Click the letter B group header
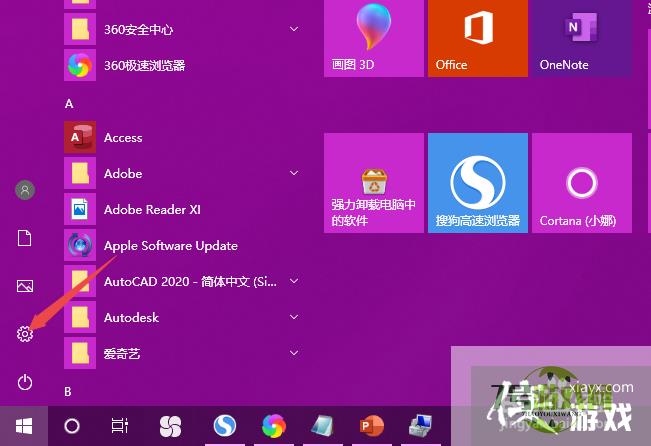 (68, 392)
